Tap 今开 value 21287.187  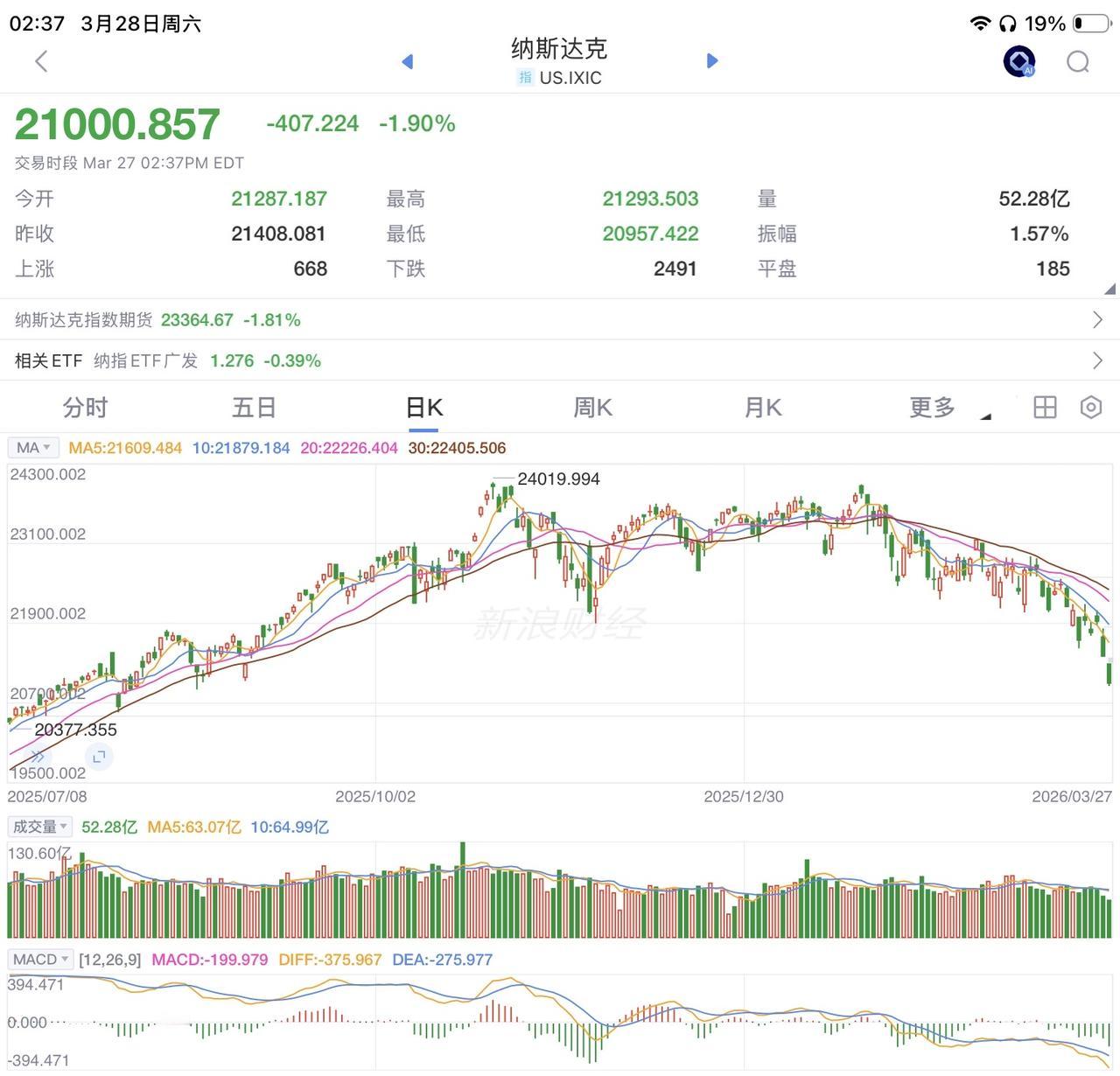(x=279, y=199)
